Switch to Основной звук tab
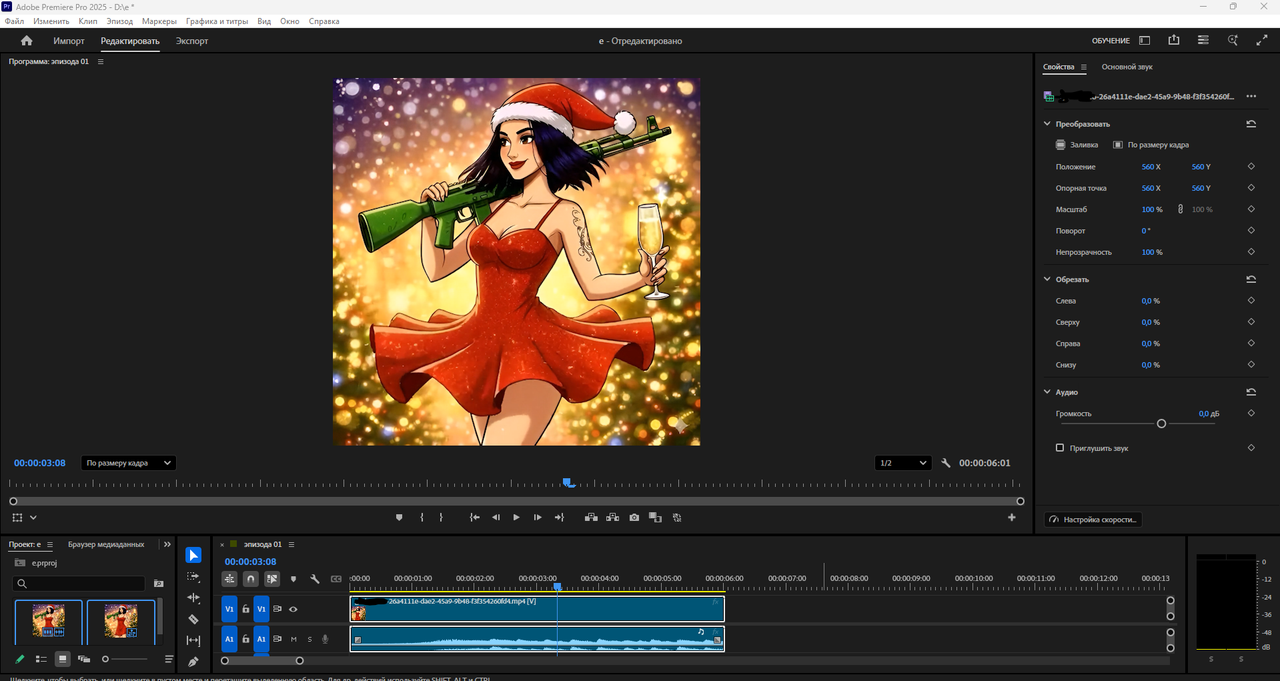This screenshot has height=681, width=1280. pos(1127,67)
